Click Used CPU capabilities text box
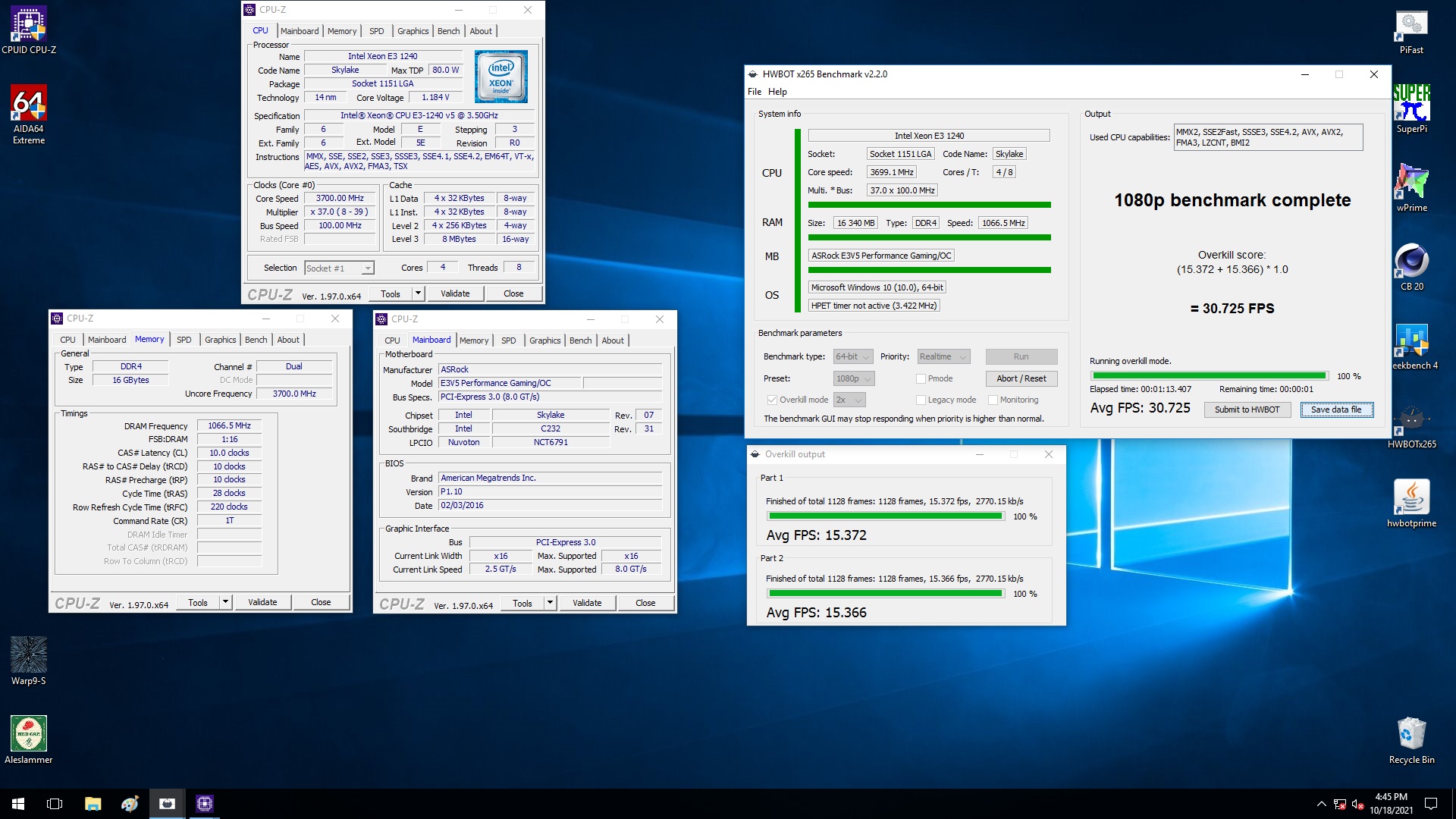Viewport: 1456px width, 819px height. coord(1268,137)
